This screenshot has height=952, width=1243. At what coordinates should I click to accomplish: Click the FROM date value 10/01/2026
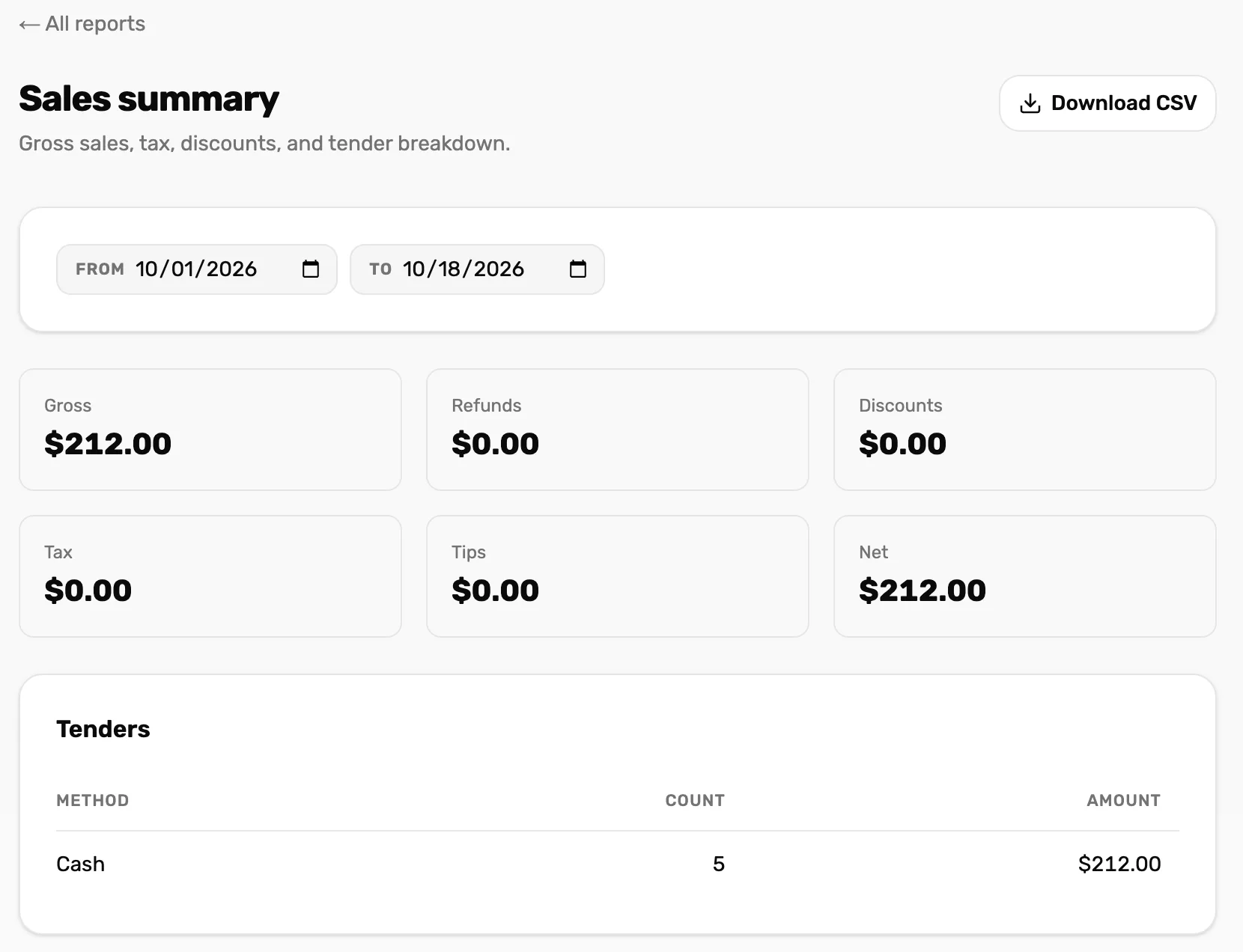click(x=196, y=269)
